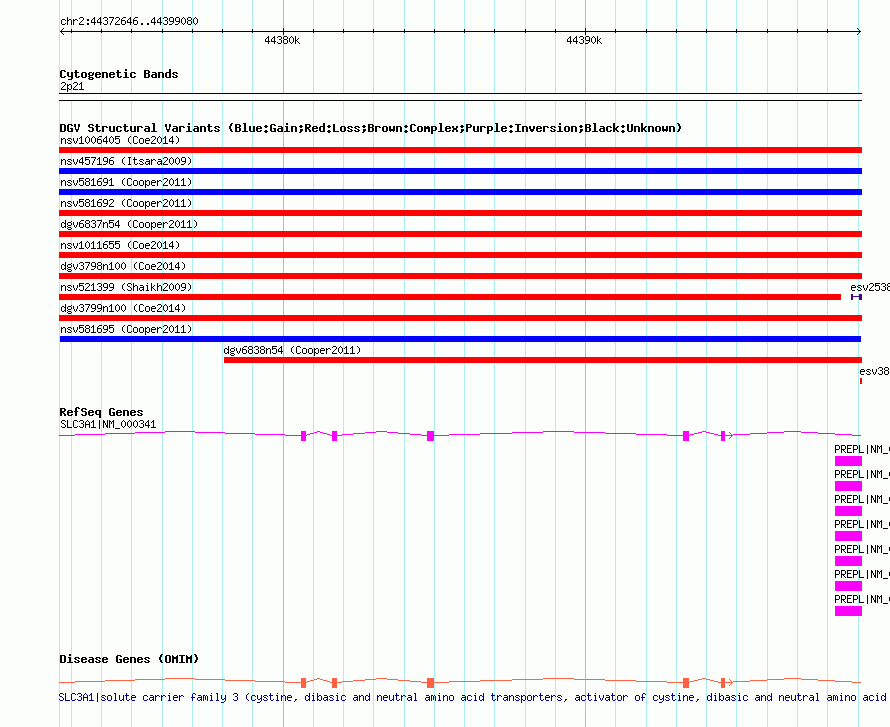Open the SLC3A1 solute carrier family 3 description
The width and height of the screenshot is (890, 727).
(470, 697)
